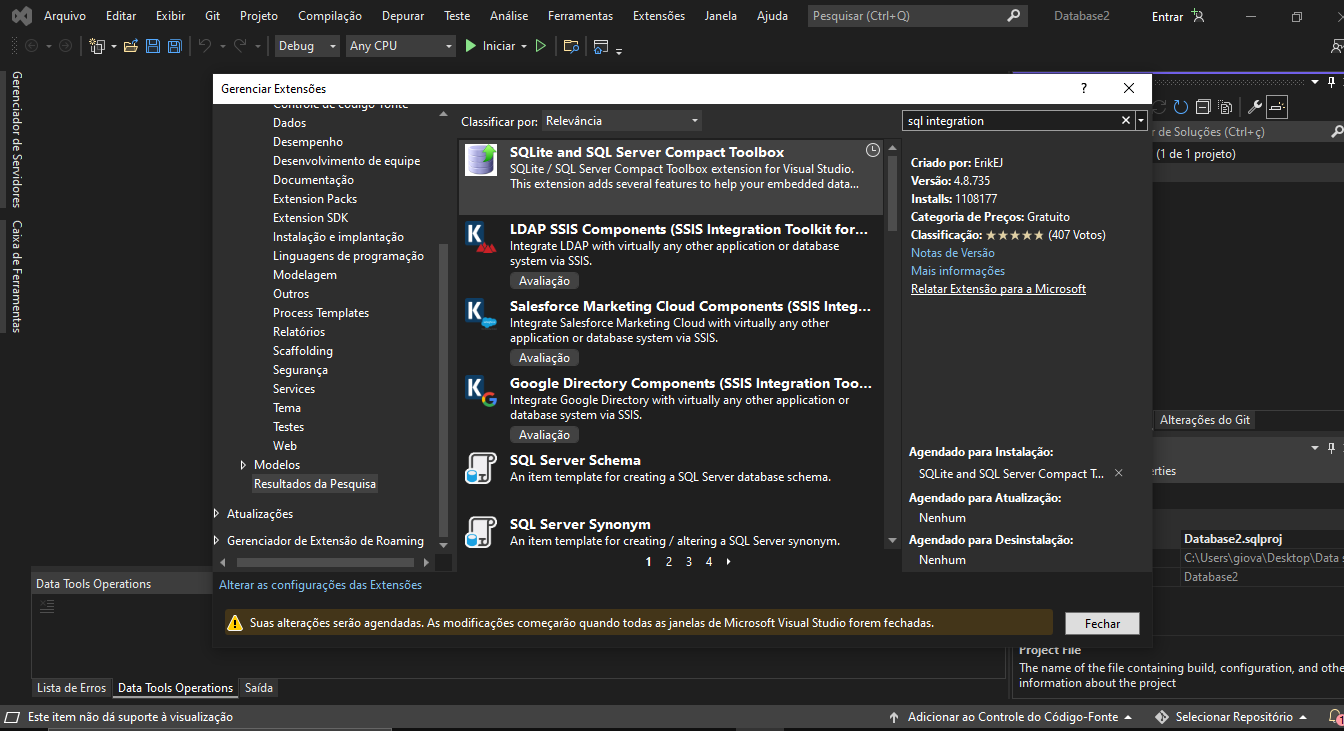Viewport: 1344px width, 731px height.
Task: Open the Ferramentas menu
Action: point(581,16)
